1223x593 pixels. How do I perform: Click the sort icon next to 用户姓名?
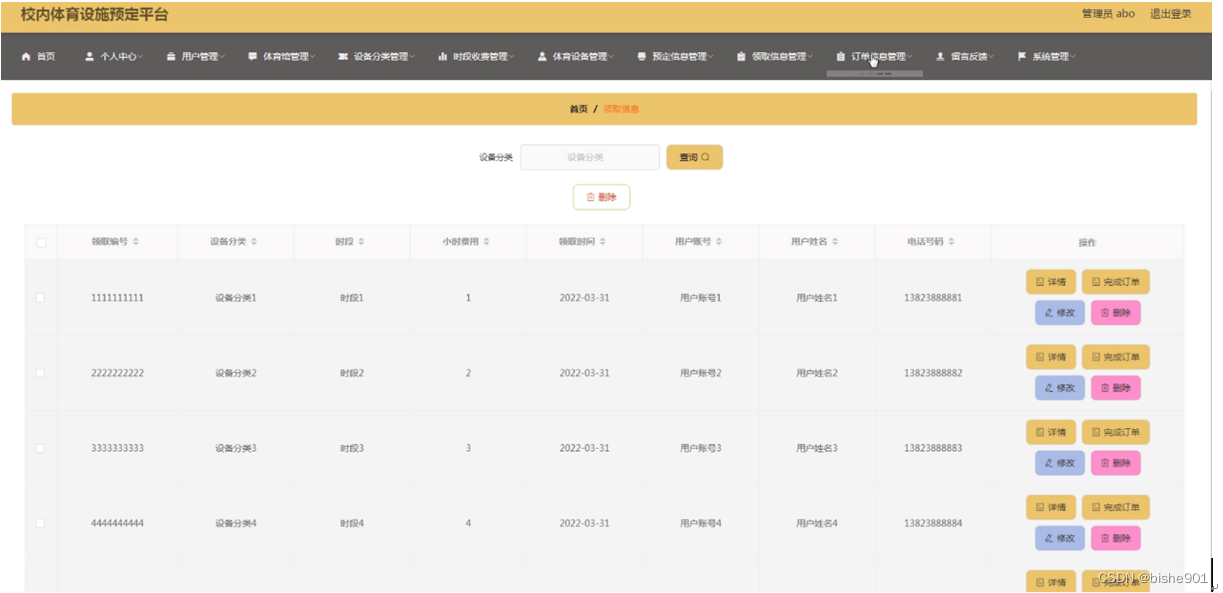click(x=835, y=242)
